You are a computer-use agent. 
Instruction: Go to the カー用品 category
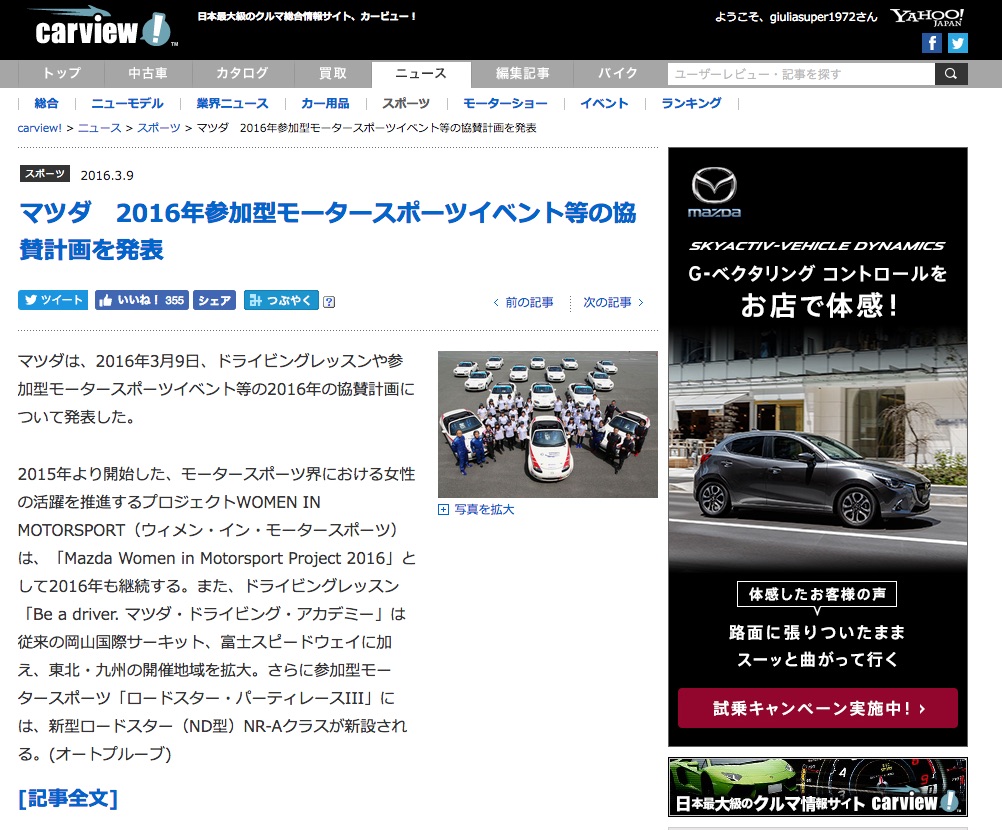tap(325, 104)
